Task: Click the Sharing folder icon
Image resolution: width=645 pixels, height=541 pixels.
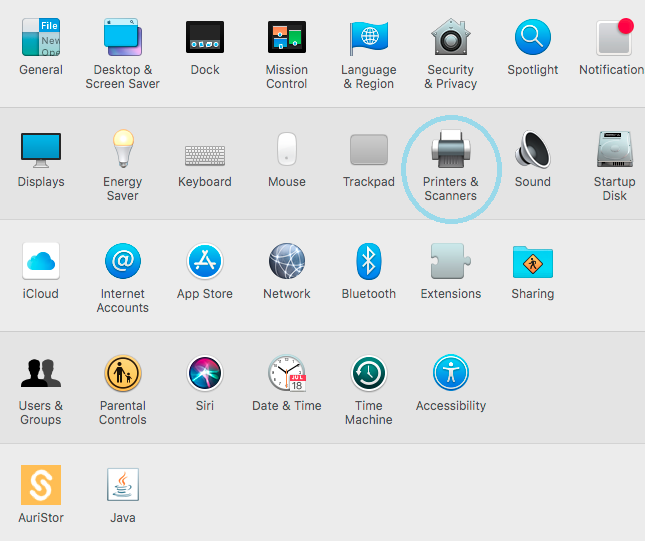Action: [533, 262]
